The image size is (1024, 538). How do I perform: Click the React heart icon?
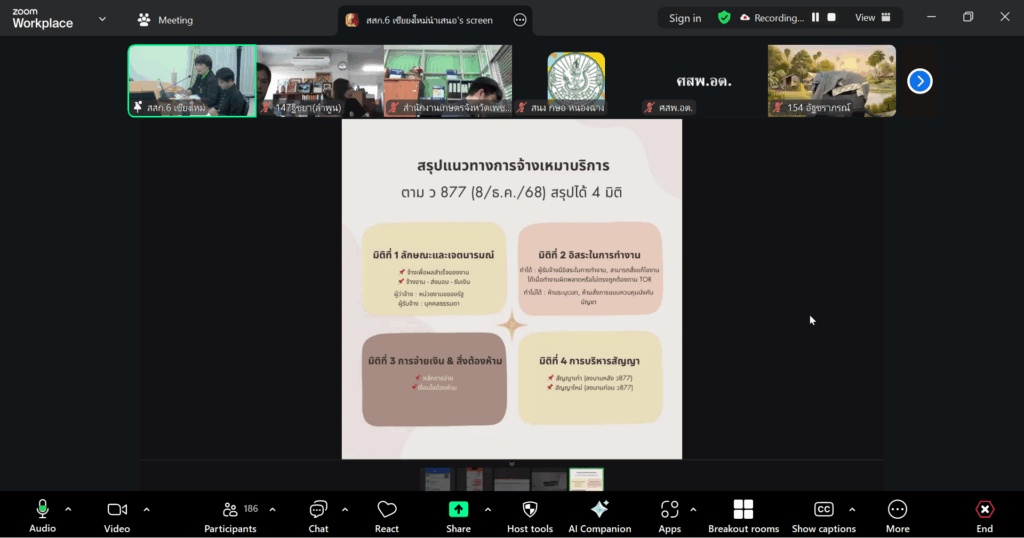point(387,511)
